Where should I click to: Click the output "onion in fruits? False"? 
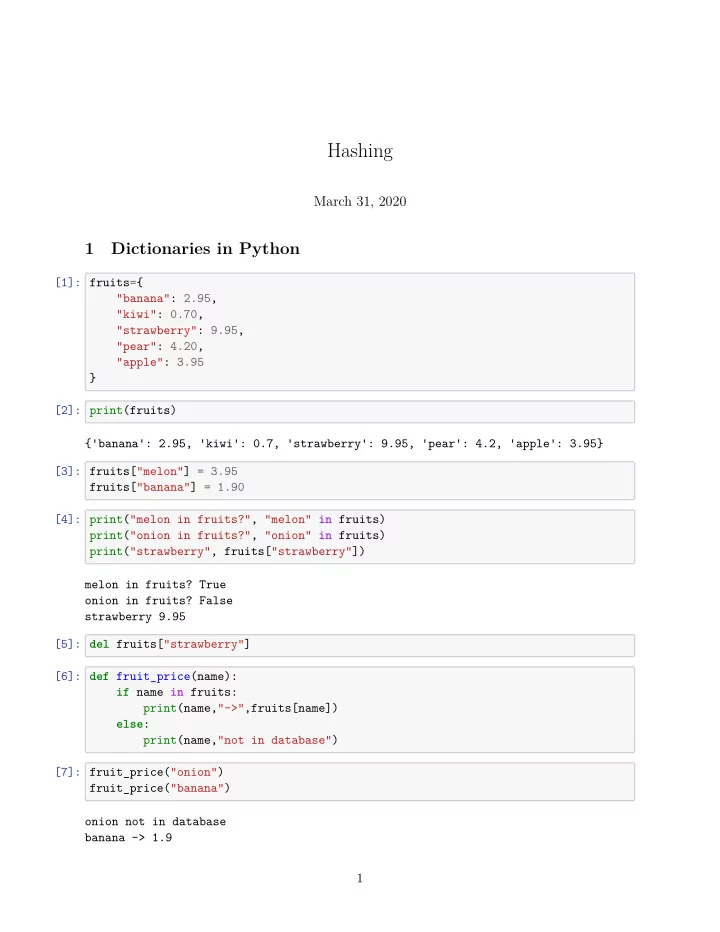coord(159,601)
